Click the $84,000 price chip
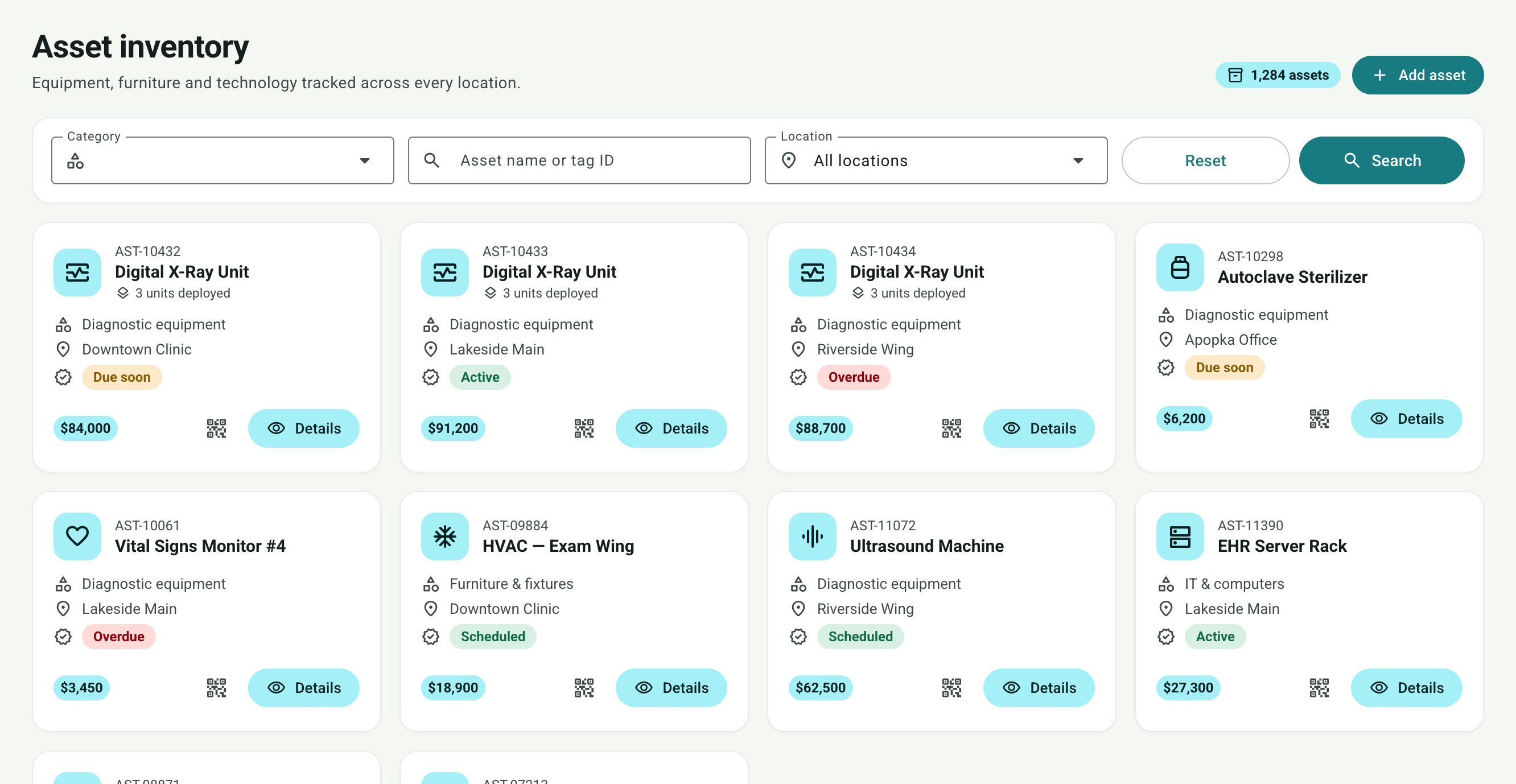This screenshot has width=1516, height=784. [x=85, y=428]
